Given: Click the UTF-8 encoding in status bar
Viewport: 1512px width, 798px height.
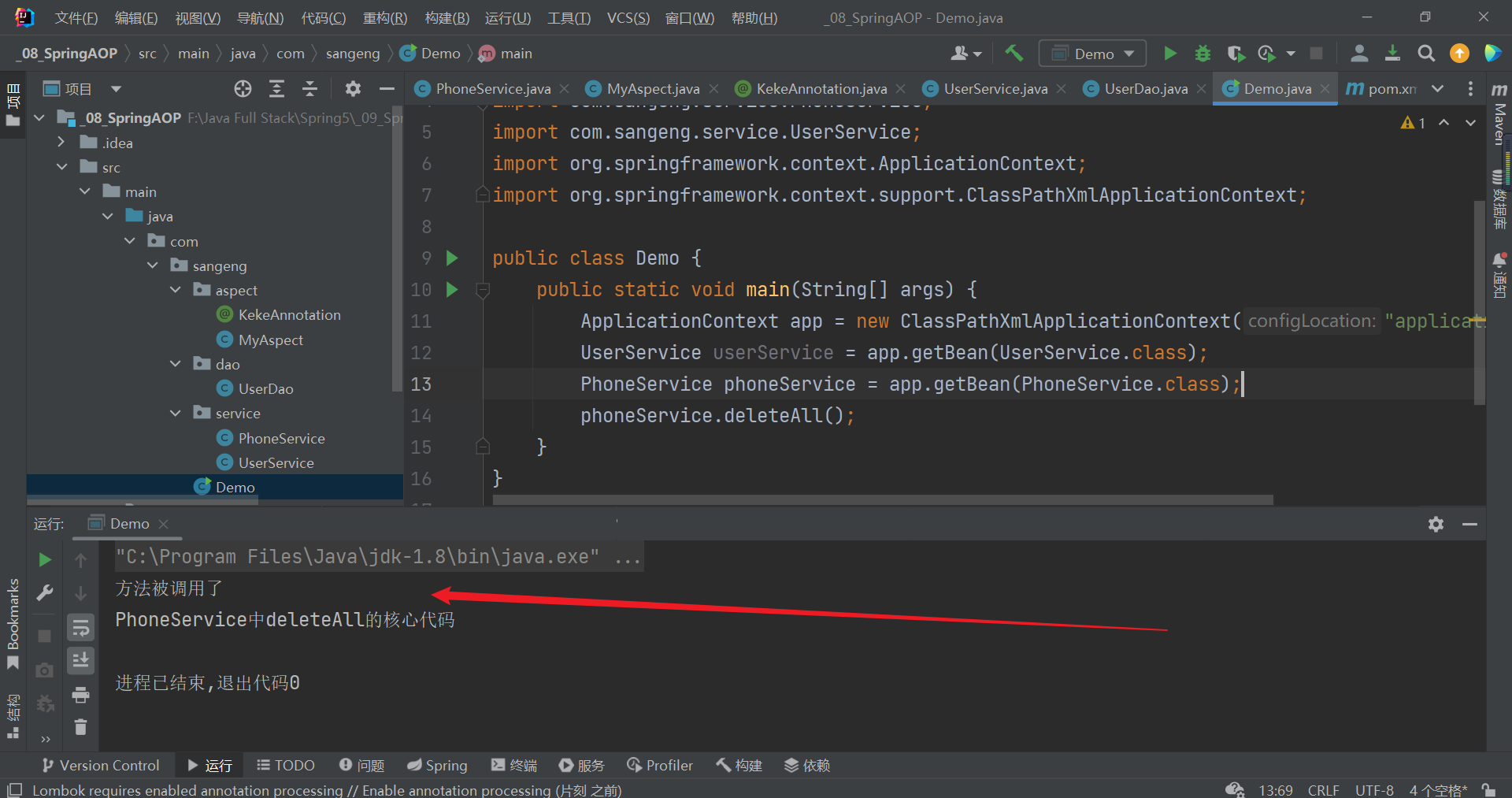Looking at the screenshot, I should [x=1374, y=790].
